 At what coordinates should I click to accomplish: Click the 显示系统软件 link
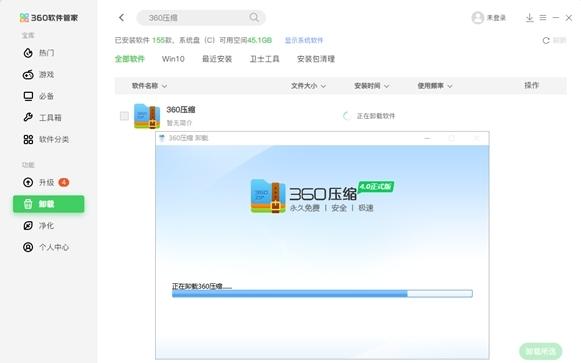pyautogui.click(x=304, y=40)
